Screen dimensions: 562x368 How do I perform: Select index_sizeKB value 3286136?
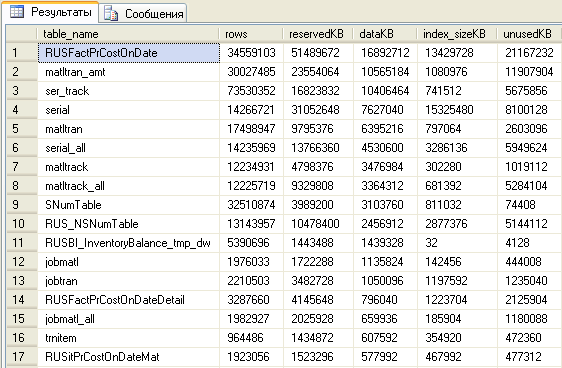click(x=457, y=148)
